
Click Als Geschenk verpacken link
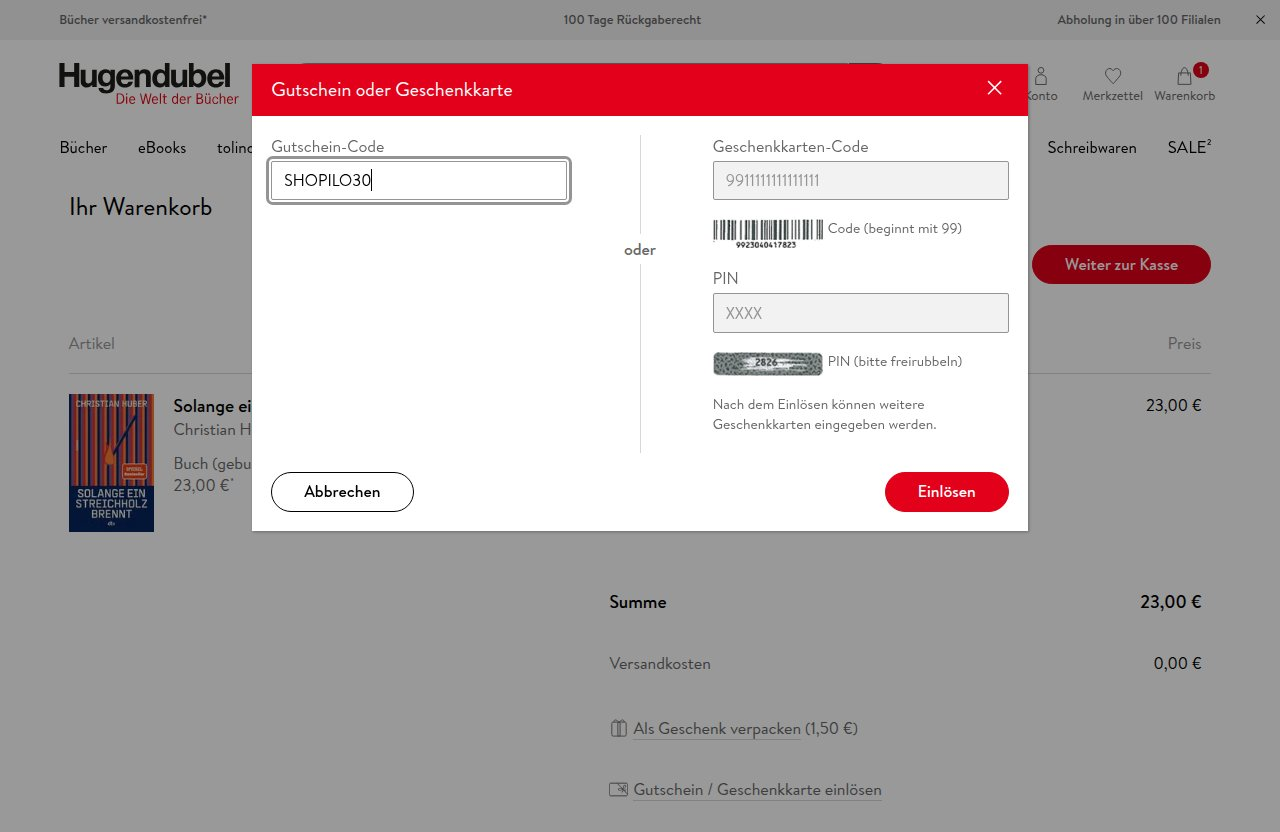click(717, 729)
